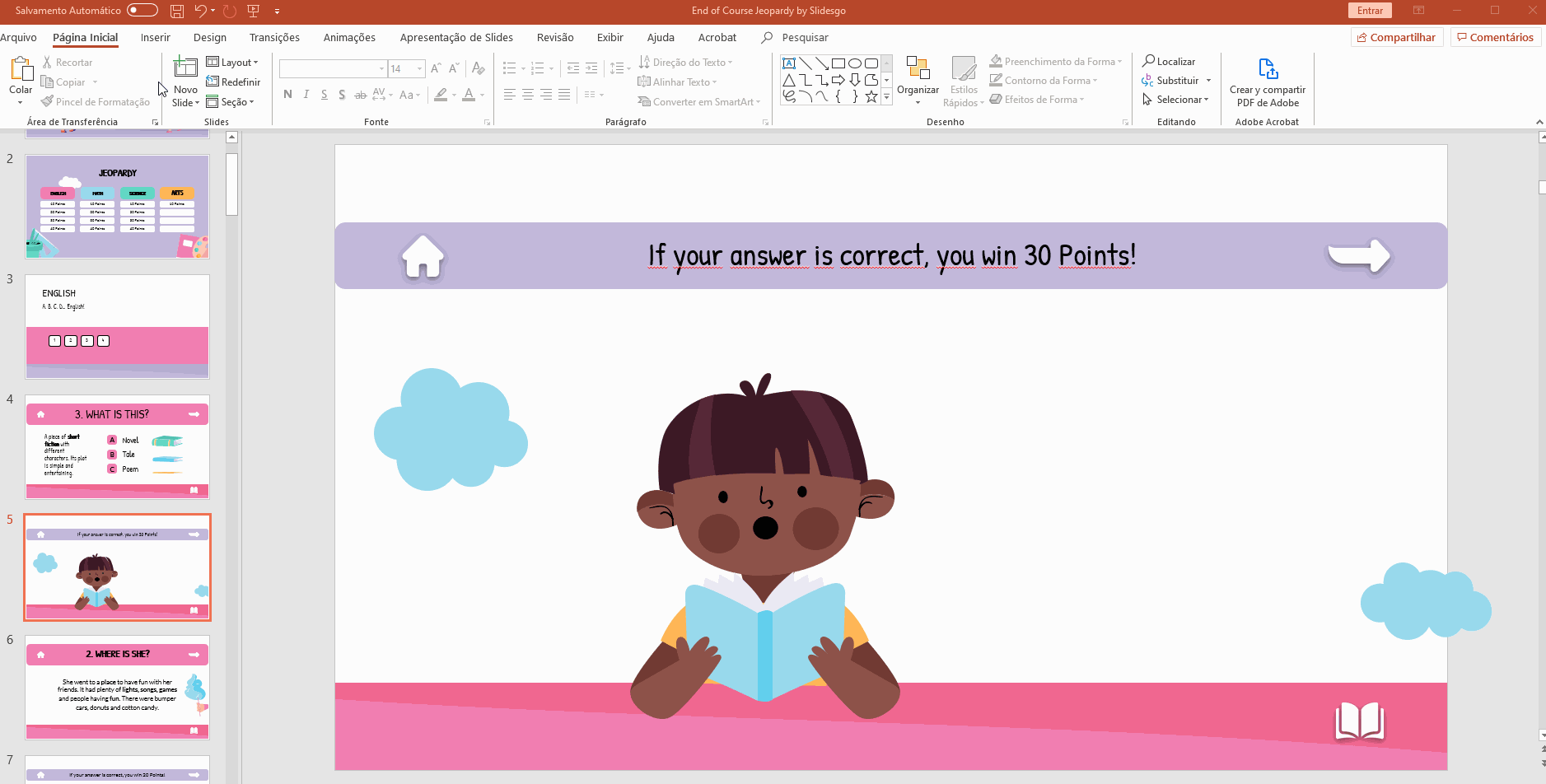Toggle Underline (S) formatting

[324, 95]
